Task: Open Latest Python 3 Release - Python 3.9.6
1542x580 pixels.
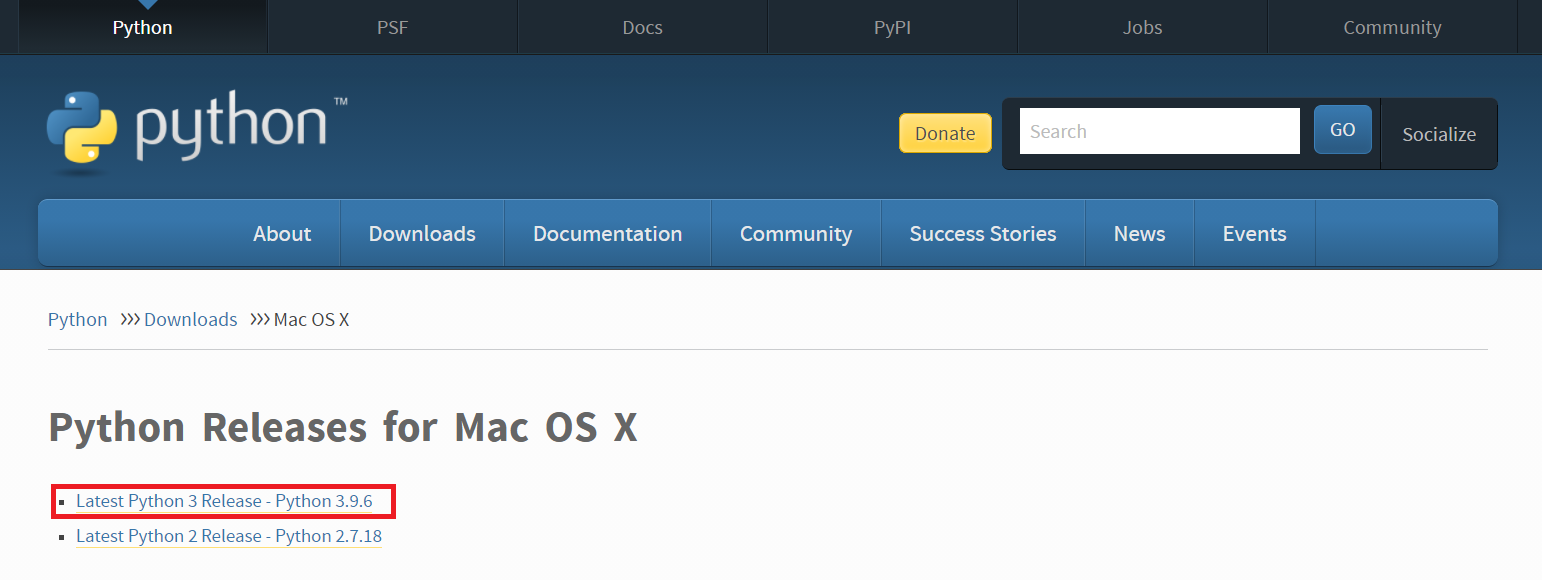Action: click(224, 501)
